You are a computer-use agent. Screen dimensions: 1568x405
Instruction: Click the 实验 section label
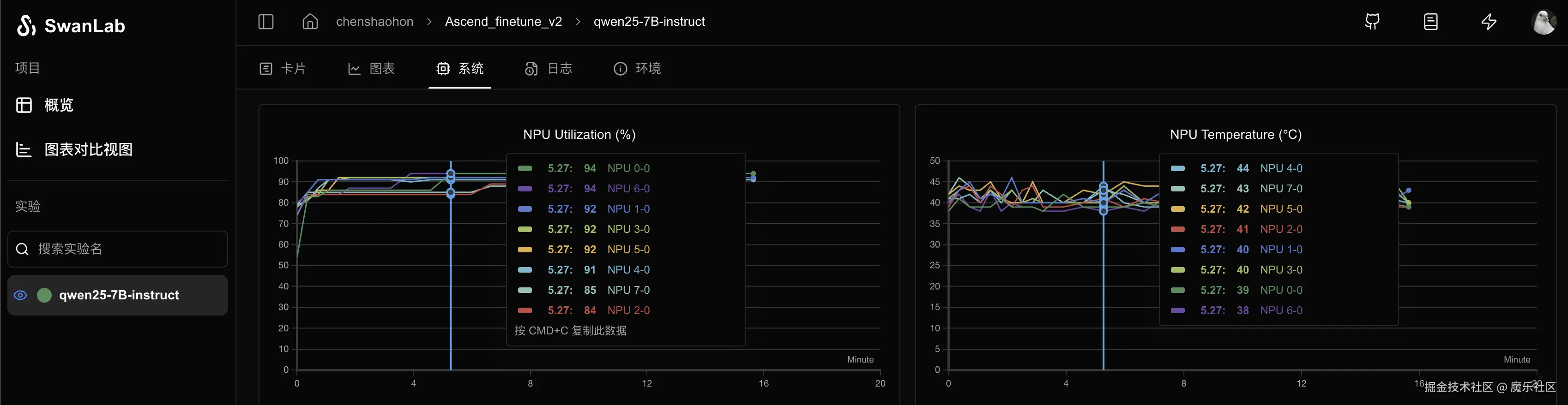27,207
